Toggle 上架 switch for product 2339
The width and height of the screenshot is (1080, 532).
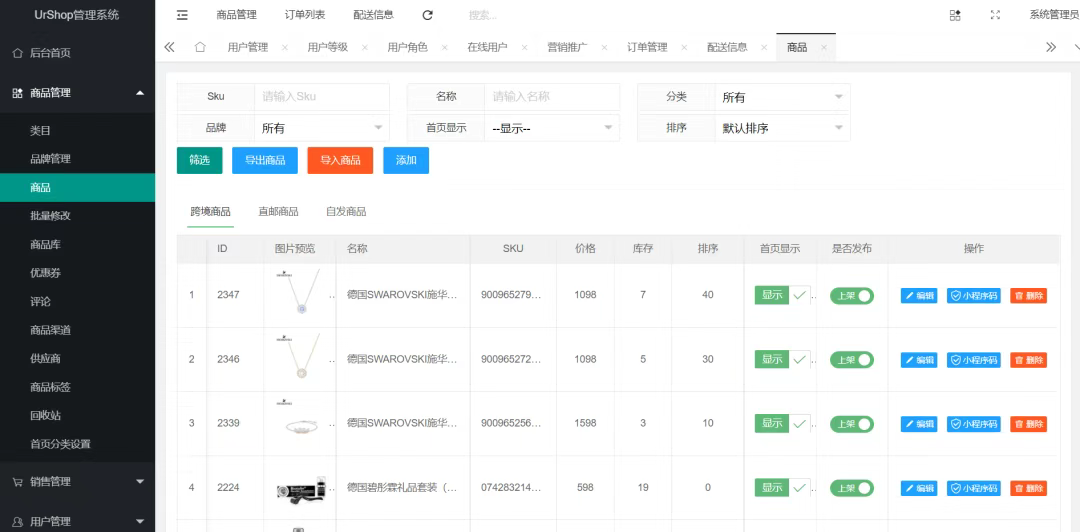pos(852,424)
